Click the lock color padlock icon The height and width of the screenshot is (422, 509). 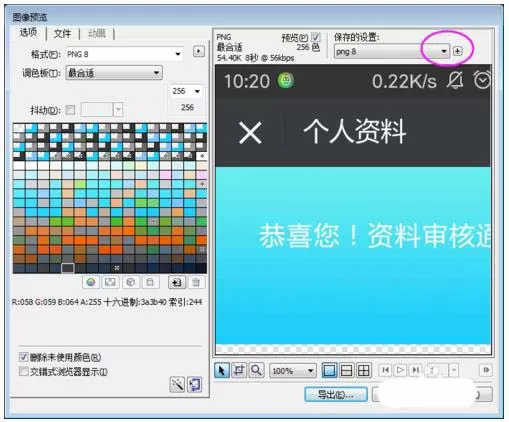150,282
